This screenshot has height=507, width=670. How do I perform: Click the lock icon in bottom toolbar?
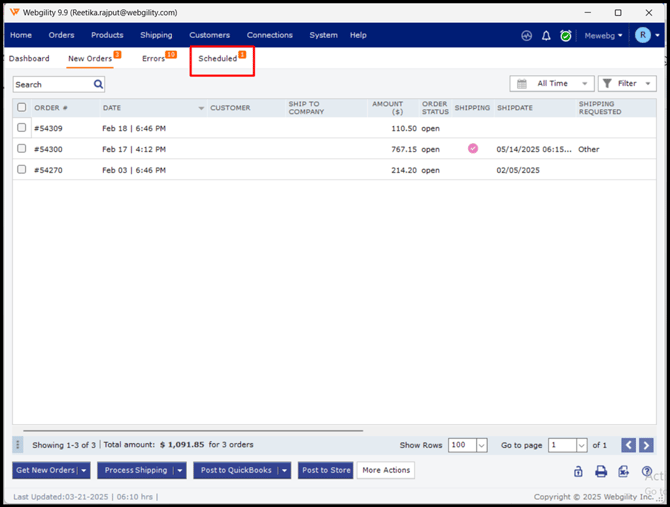578,471
